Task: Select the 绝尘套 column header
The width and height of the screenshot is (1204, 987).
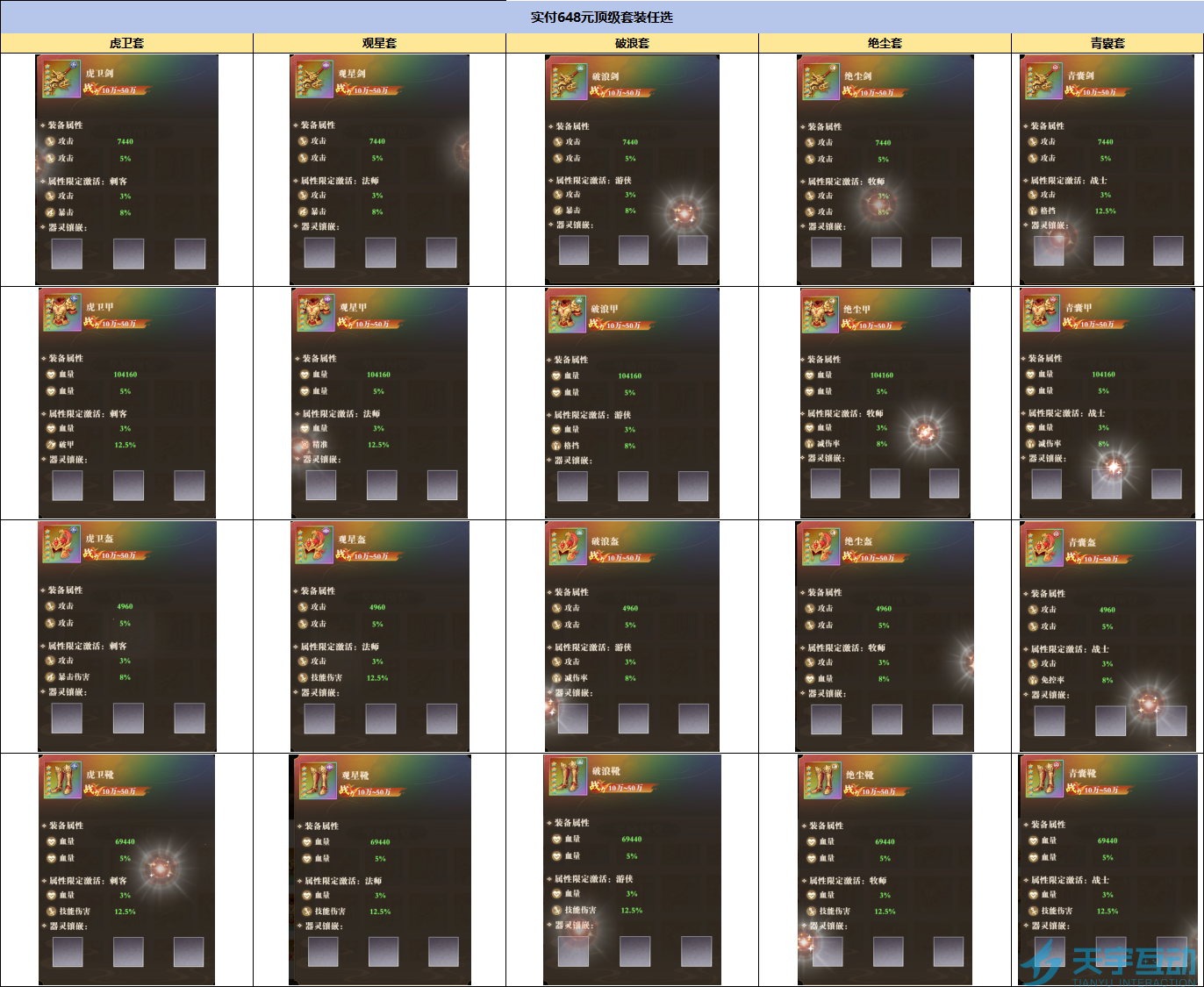Action: click(x=885, y=43)
